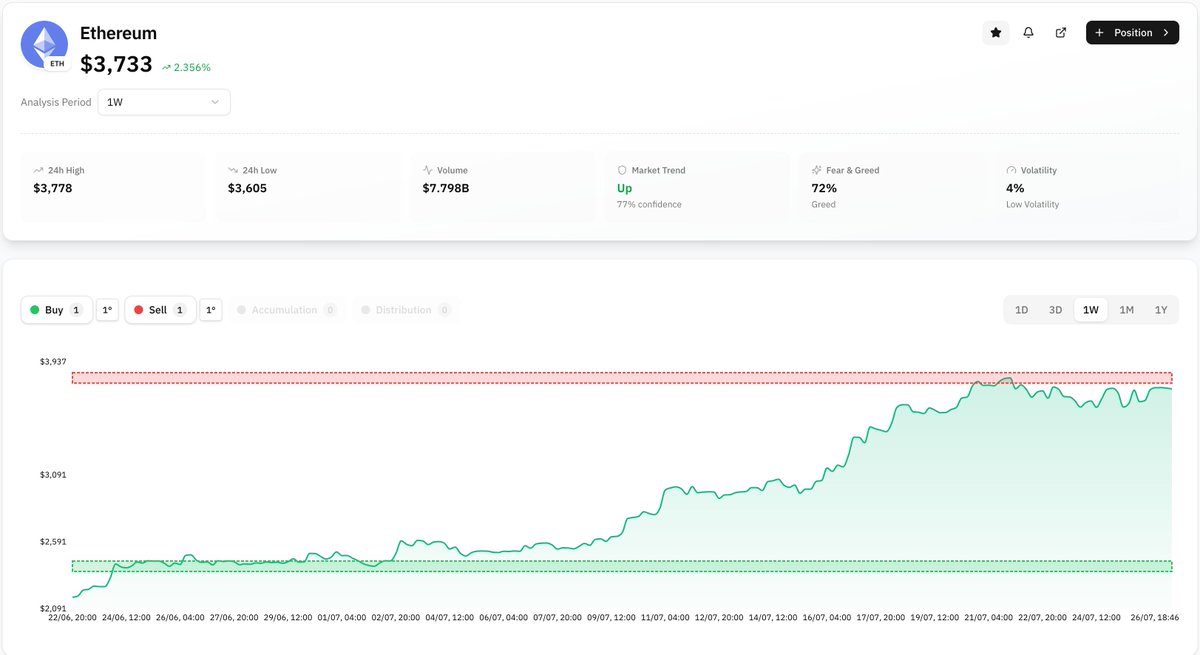1200x655 pixels.
Task: Add a new Position
Action: (1132, 33)
